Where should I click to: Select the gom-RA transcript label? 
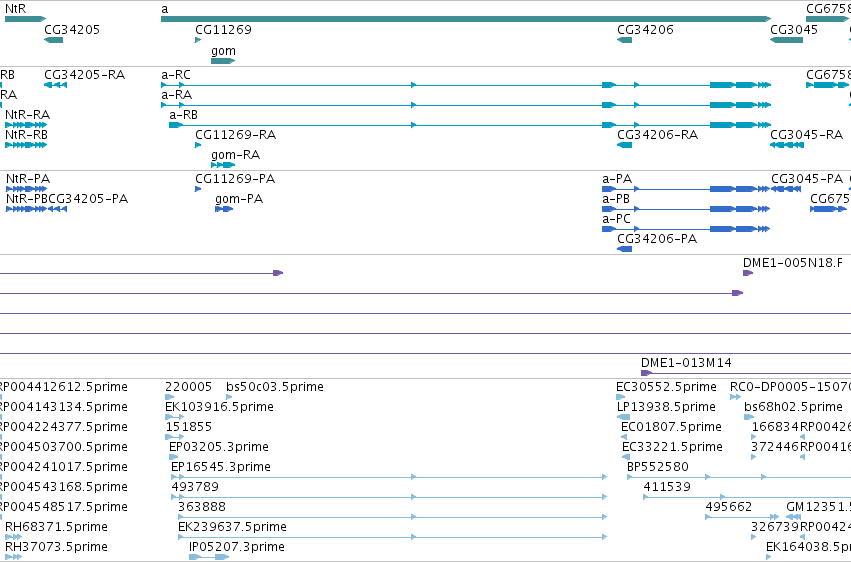[236, 155]
